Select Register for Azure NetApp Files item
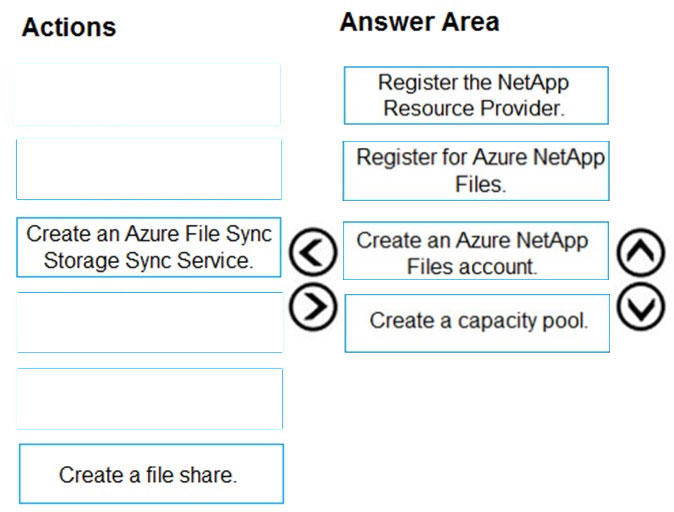This screenshot has height=512, width=674. click(476, 171)
